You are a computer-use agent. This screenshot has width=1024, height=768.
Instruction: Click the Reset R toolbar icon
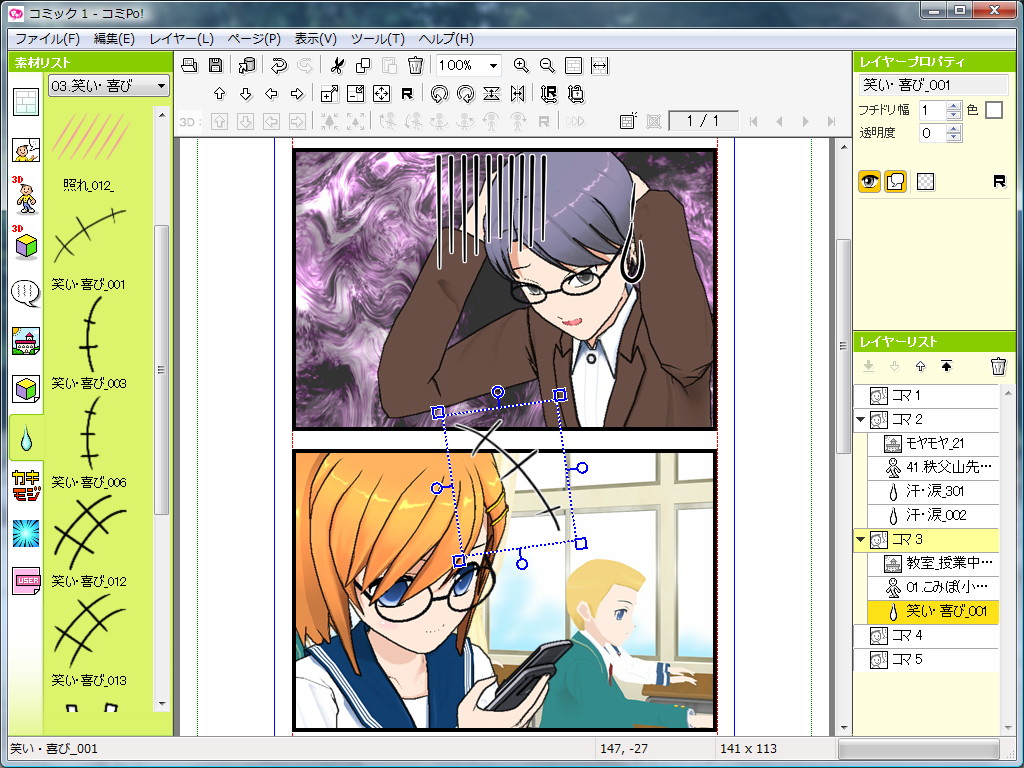pyautogui.click(x=407, y=93)
